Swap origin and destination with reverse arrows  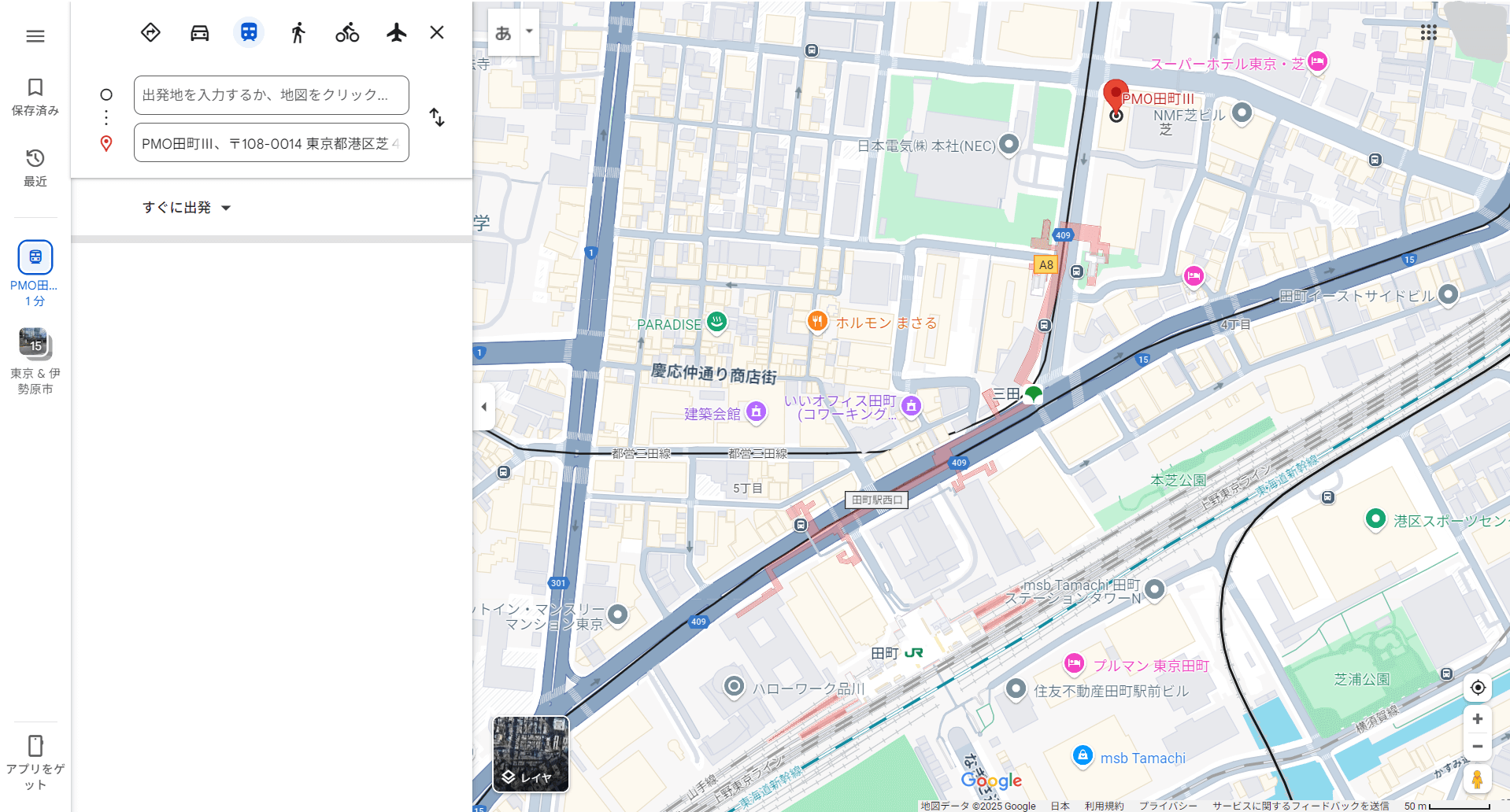coord(437,118)
